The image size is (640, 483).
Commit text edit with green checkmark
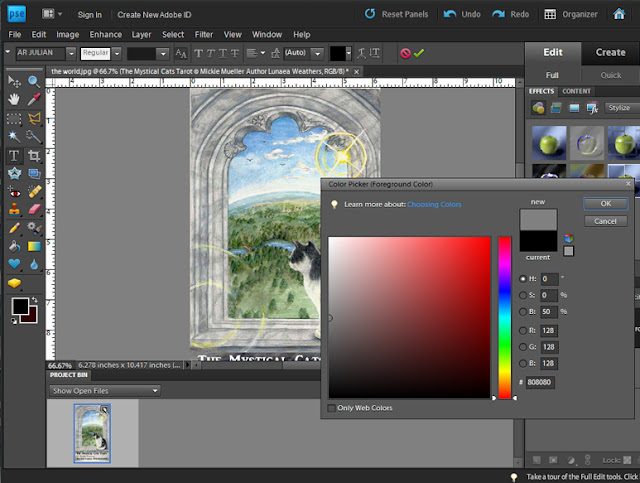coord(419,53)
